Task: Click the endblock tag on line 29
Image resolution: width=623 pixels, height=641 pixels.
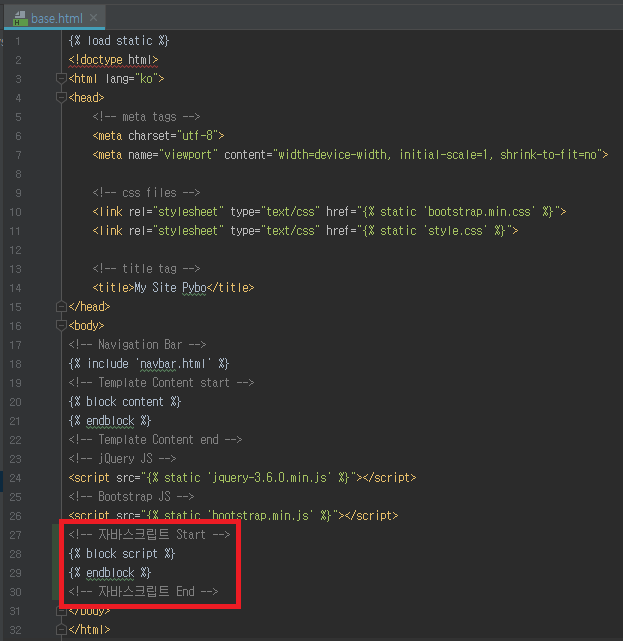Action: 110,573
